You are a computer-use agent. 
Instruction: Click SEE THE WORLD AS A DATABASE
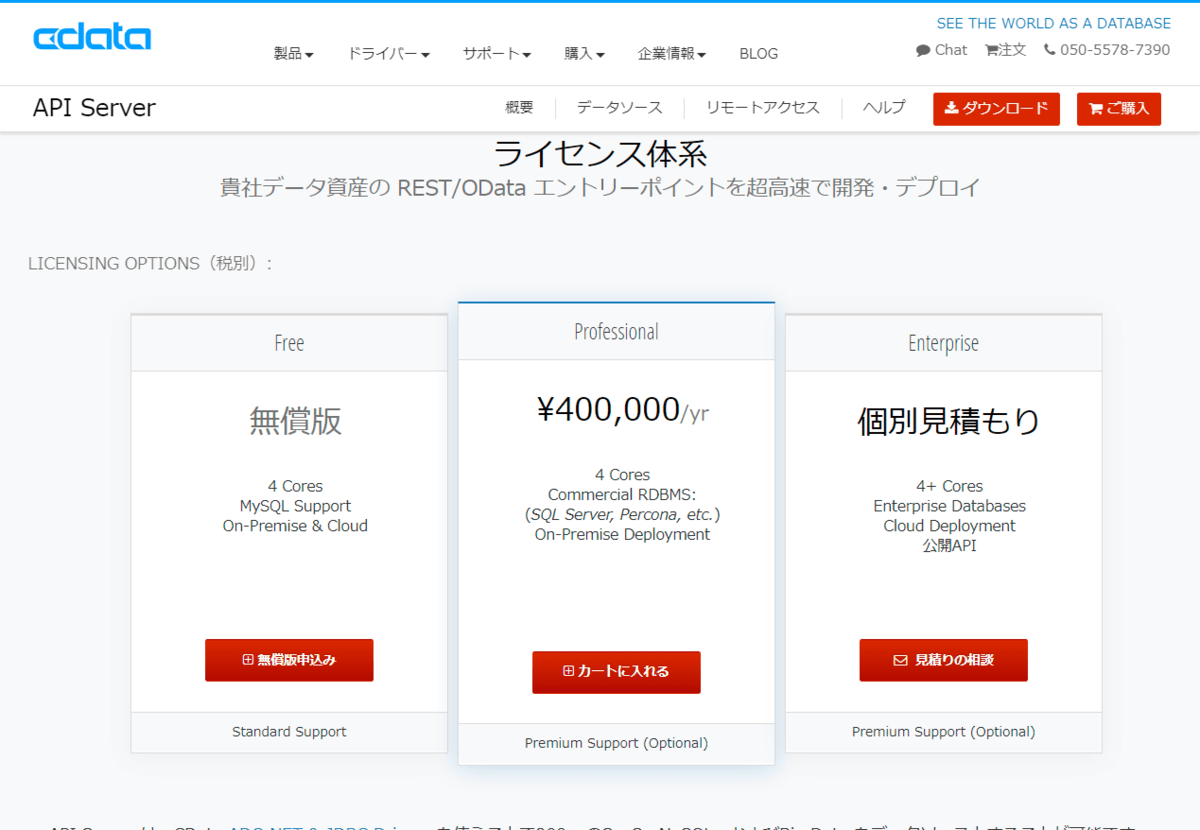click(x=1053, y=23)
